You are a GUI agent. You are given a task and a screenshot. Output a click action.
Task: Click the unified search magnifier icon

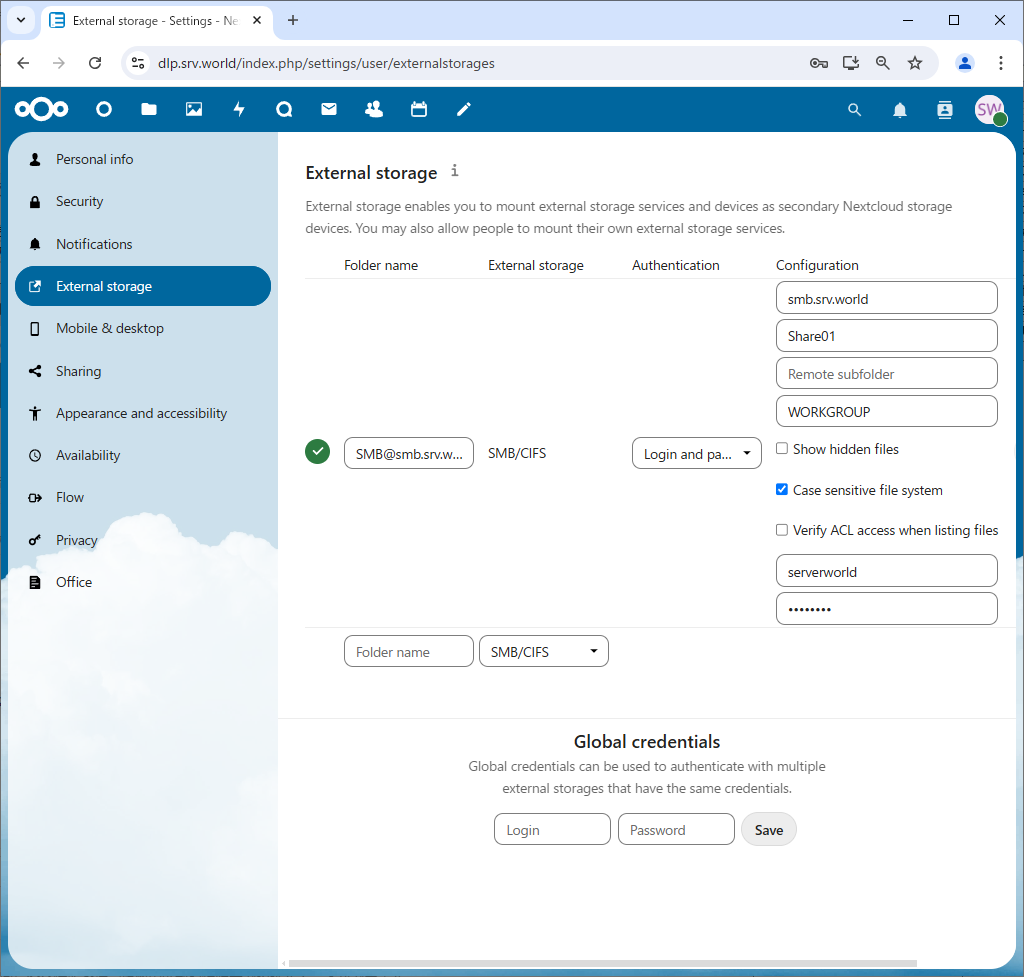point(854,110)
